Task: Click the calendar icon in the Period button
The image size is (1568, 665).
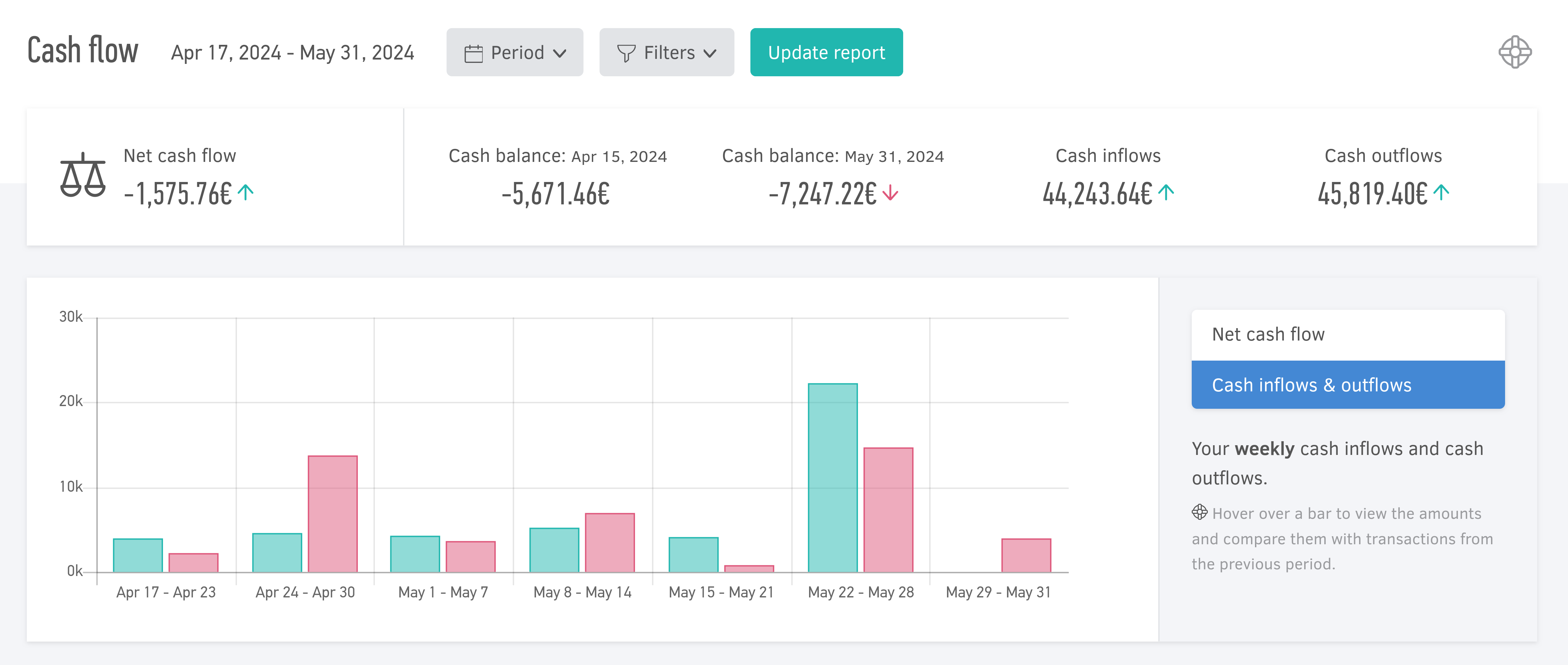Action: click(x=473, y=54)
